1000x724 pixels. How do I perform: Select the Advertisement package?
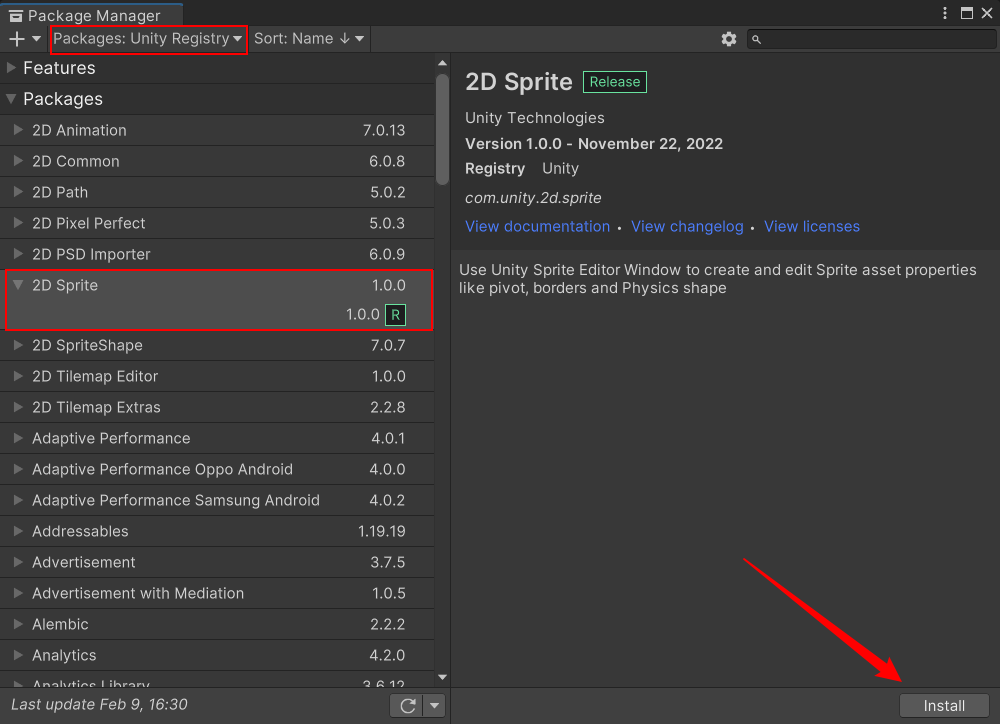pyautogui.click(x=217, y=563)
